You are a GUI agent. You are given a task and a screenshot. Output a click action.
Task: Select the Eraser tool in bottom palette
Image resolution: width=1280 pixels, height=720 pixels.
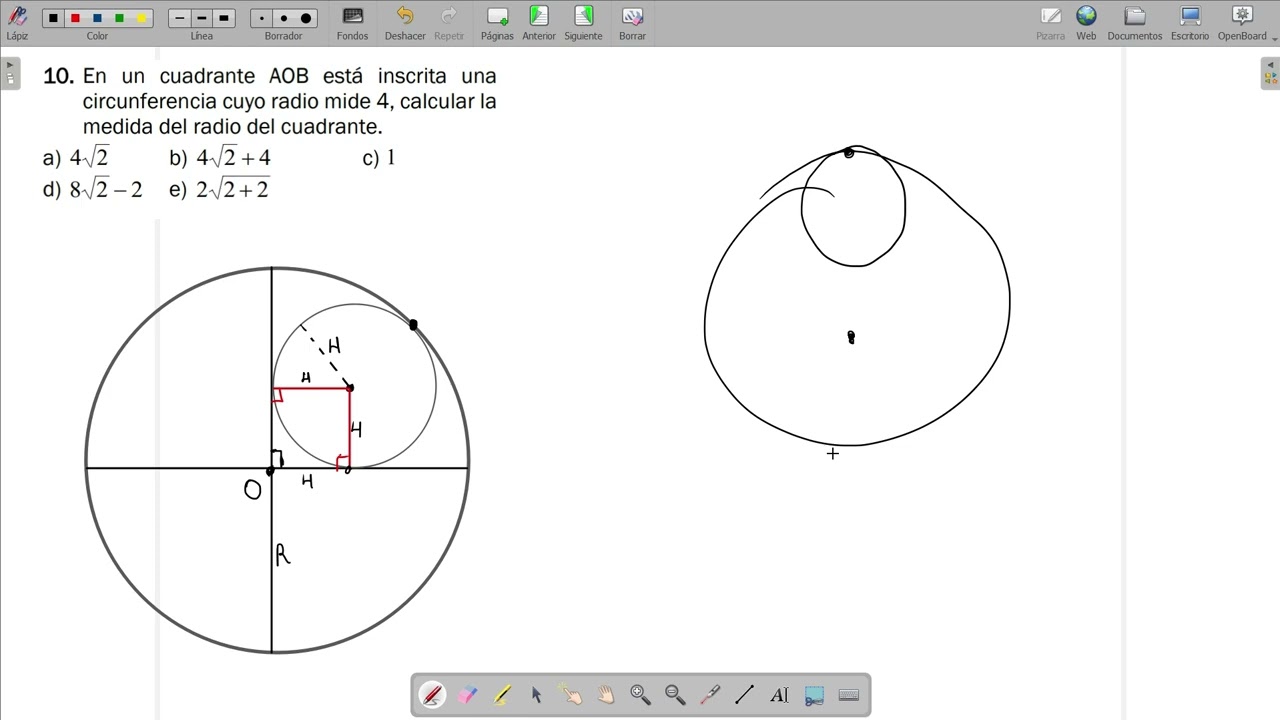(467, 695)
